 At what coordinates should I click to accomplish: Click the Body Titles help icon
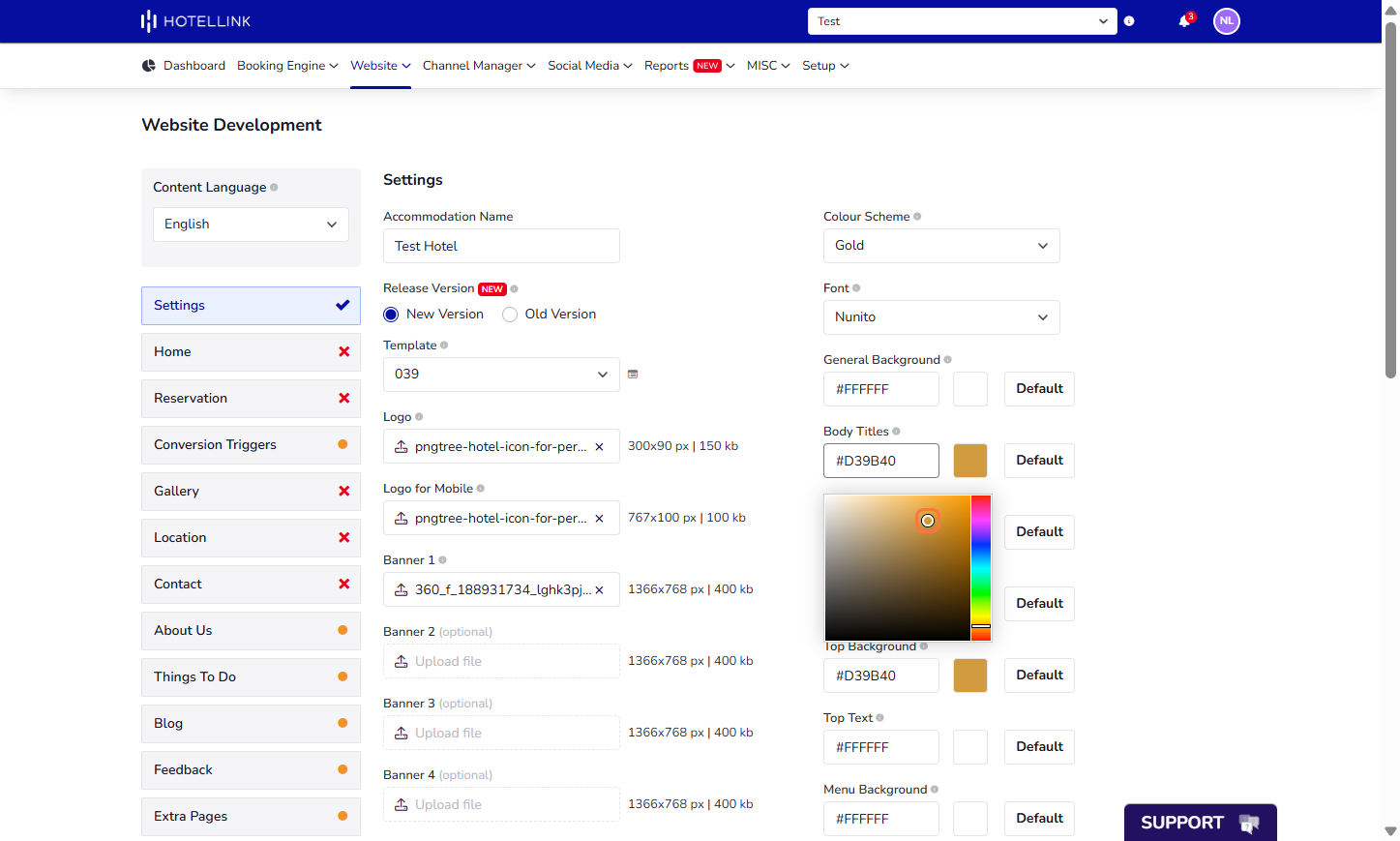point(896,432)
